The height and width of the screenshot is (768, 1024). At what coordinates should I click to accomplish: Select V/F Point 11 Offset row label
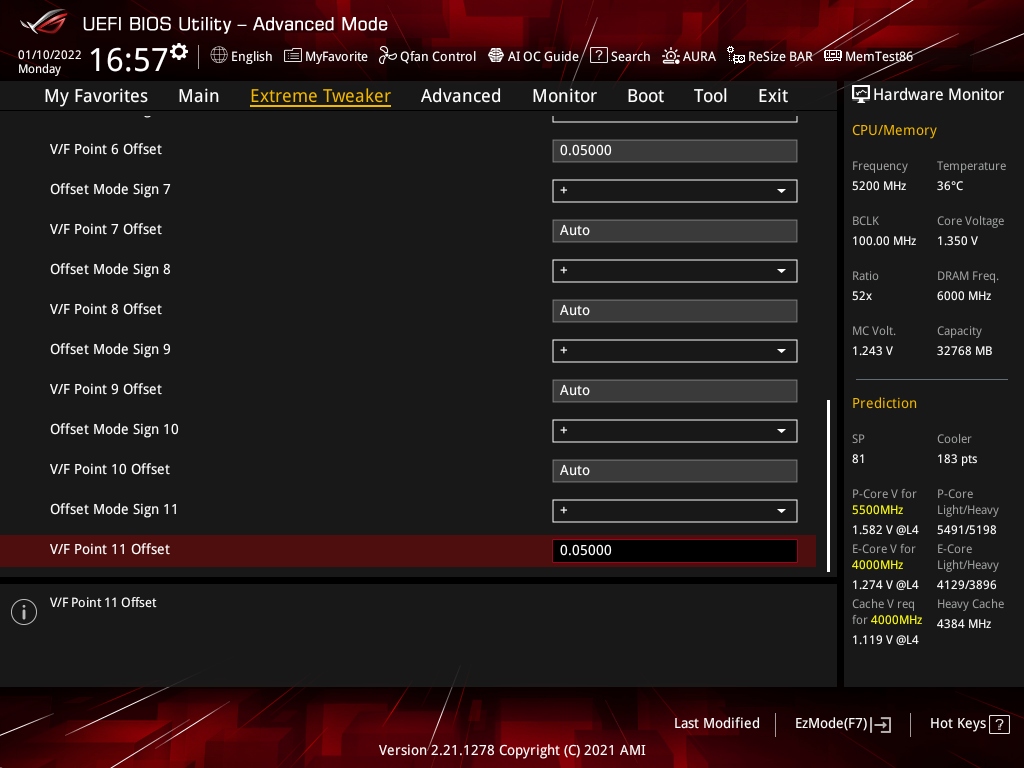pos(110,549)
